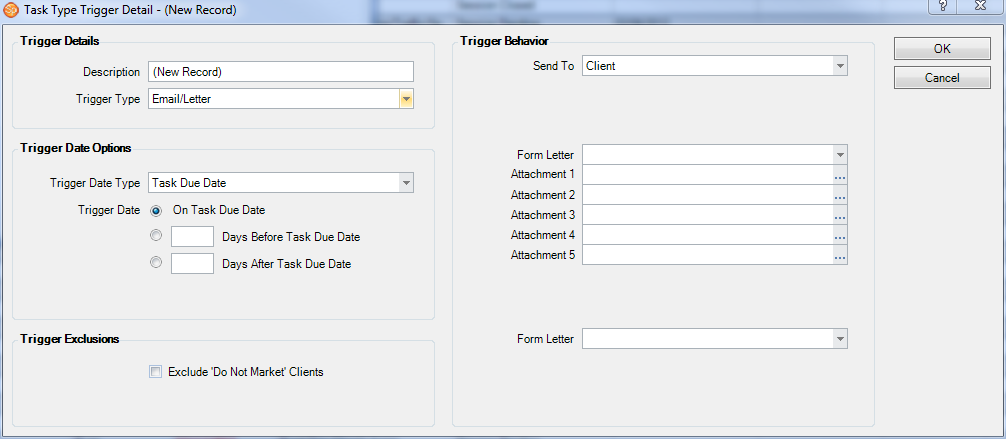Expand the lower Form Letter dropdown
The image size is (1006, 439).
click(840, 339)
